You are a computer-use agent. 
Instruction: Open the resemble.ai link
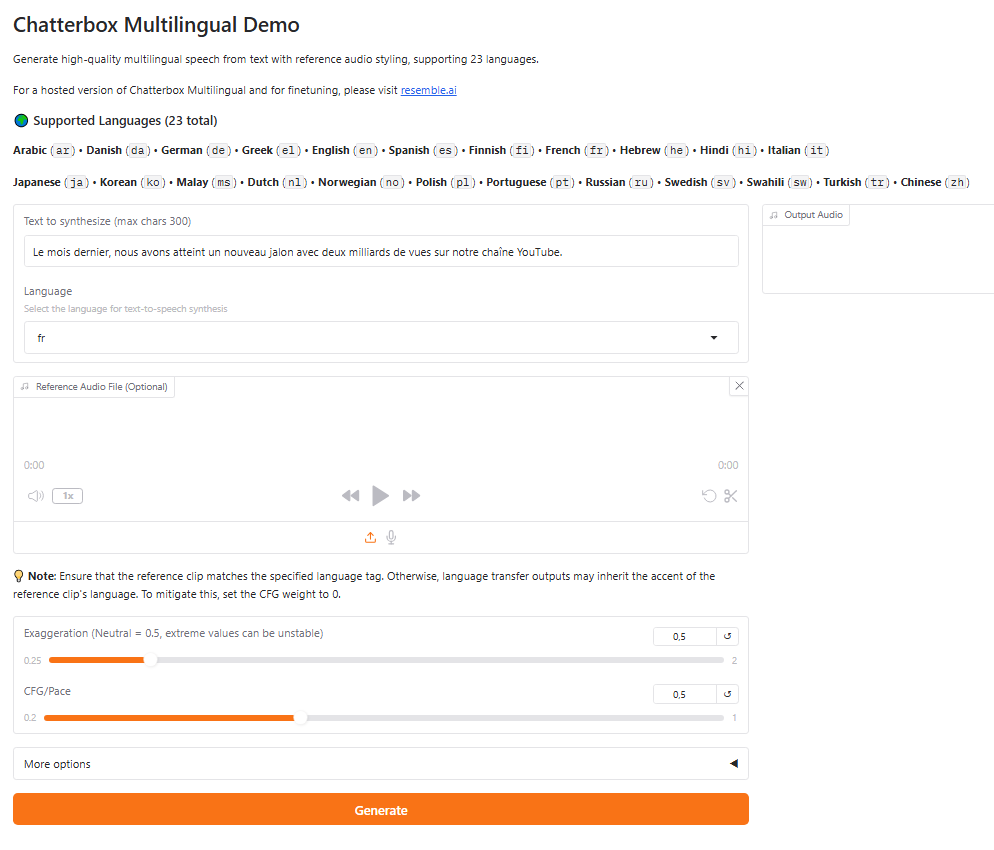click(429, 90)
